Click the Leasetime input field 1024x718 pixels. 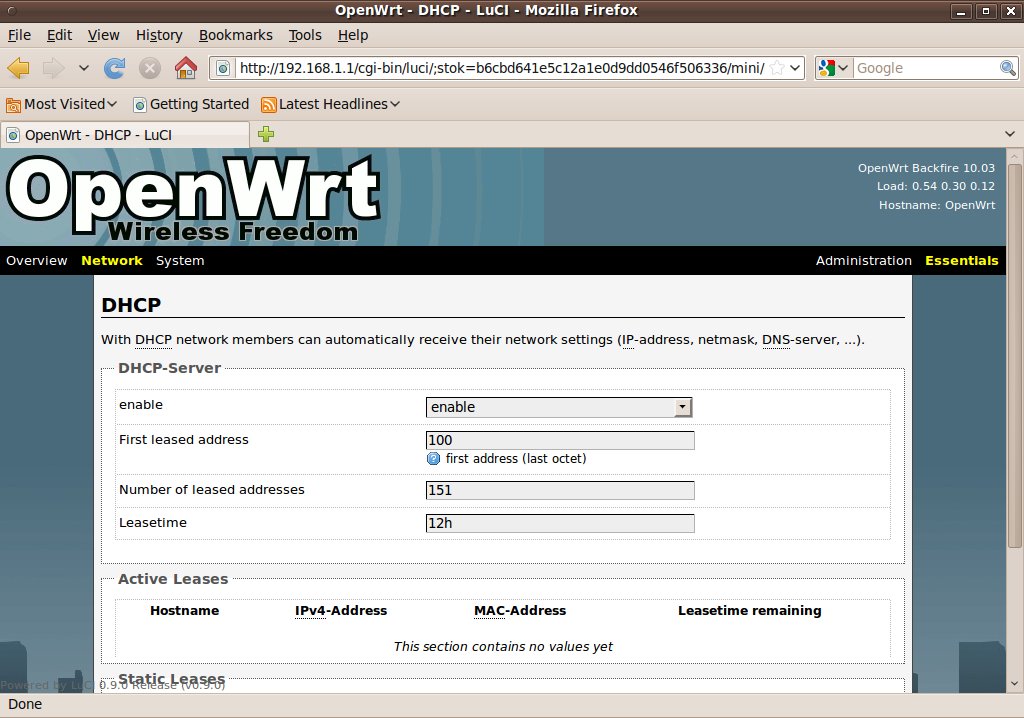560,523
